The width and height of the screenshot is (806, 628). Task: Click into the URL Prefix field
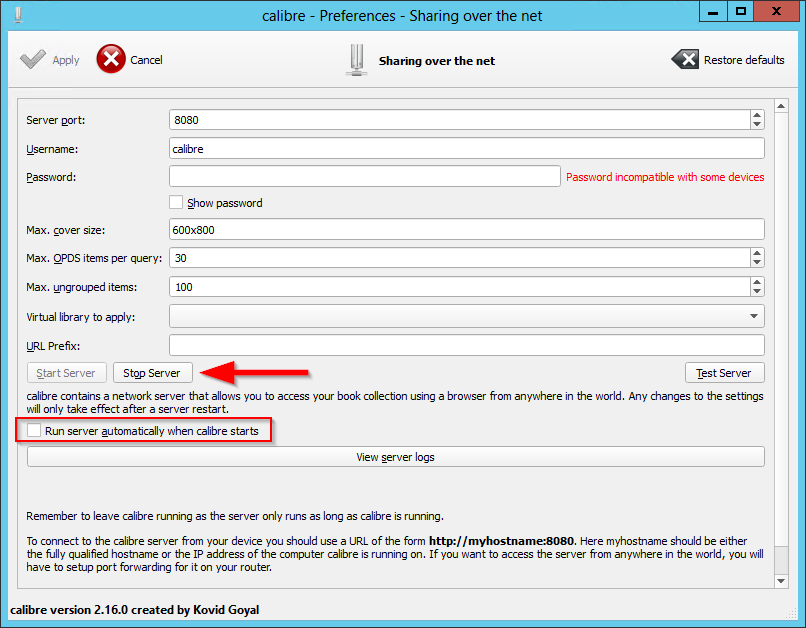click(x=467, y=345)
